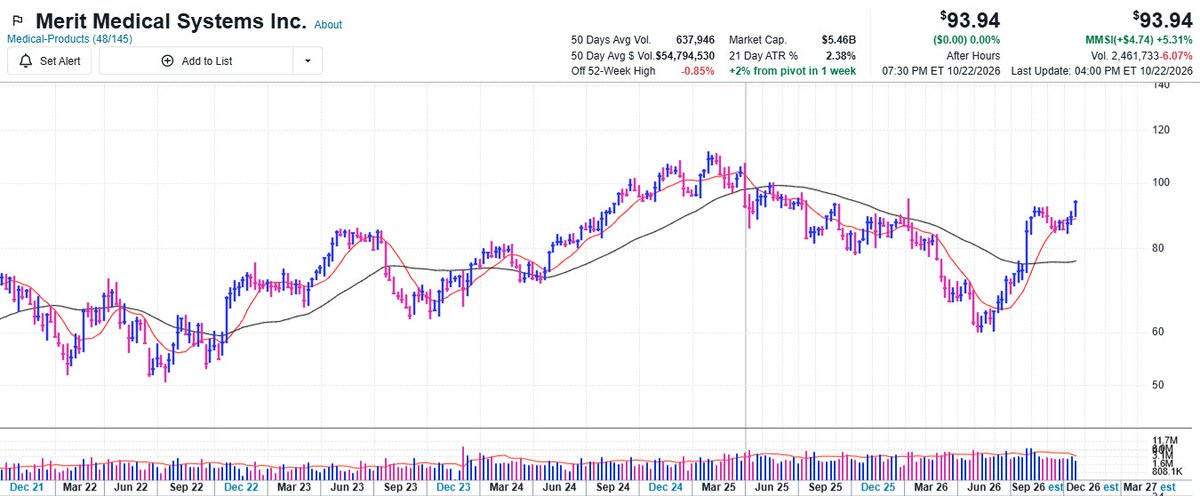1200x496 pixels.
Task: Click the 11.7M volume scale label
Action: (1164, 440)
